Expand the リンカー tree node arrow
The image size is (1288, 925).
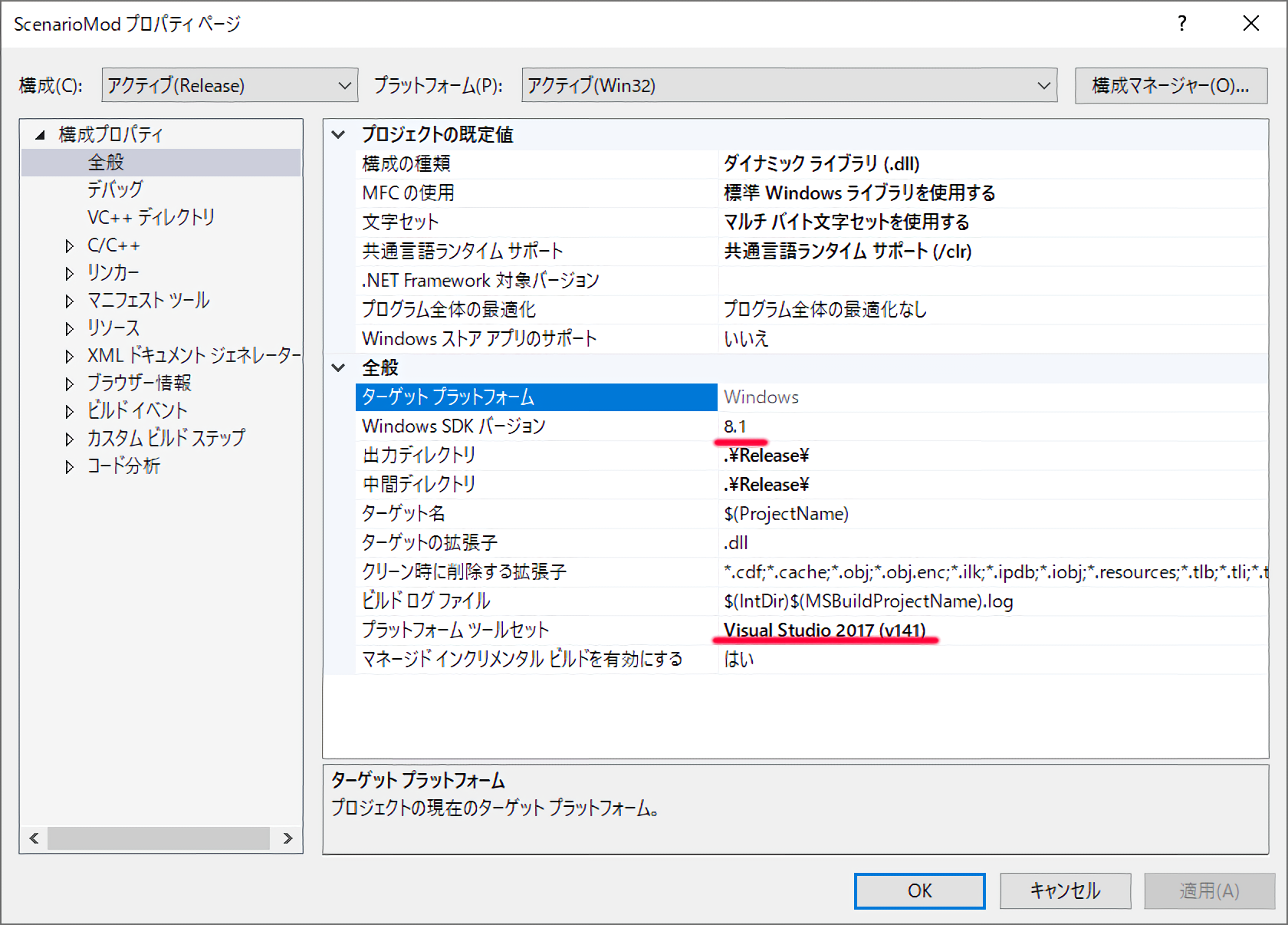pyautogui.click(x=70, y=274)
